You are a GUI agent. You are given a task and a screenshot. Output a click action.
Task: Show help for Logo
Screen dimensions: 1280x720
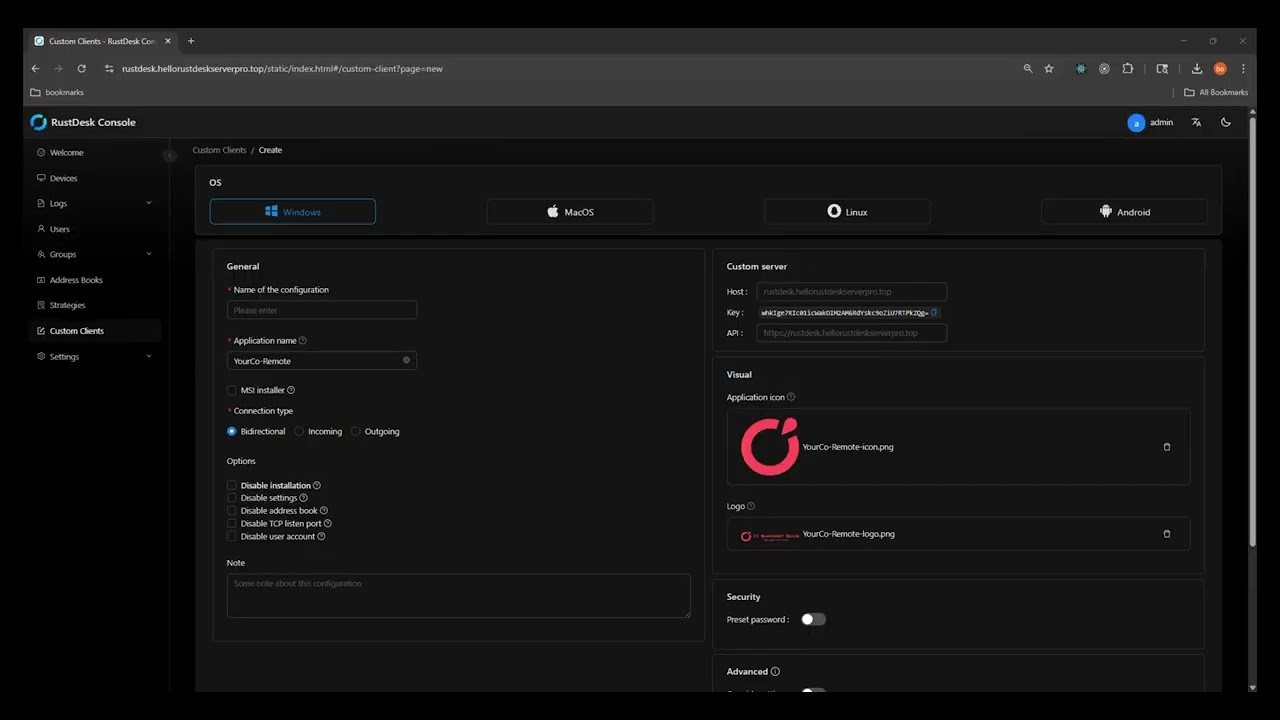point(751,506)
